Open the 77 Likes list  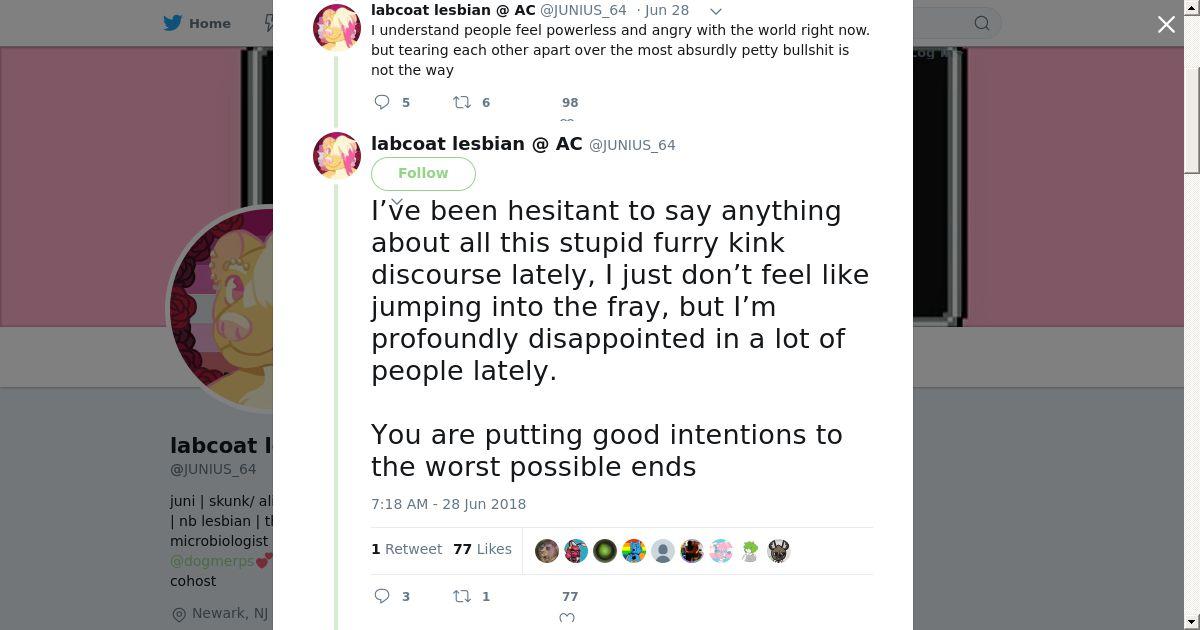(x=482, y=549)
